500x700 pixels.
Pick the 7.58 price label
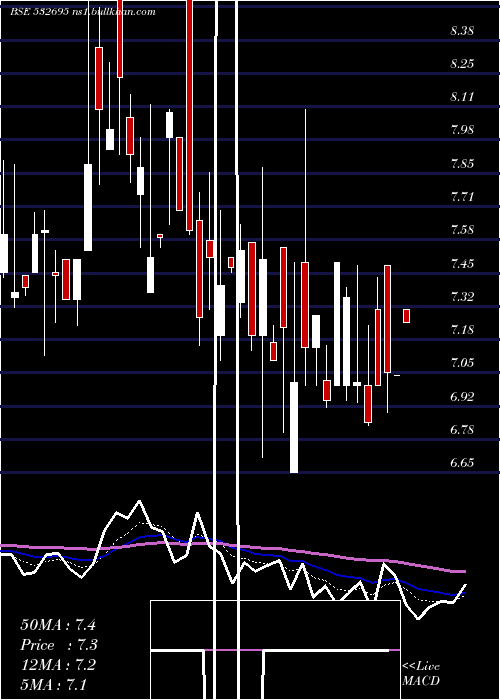click(462, 230)
